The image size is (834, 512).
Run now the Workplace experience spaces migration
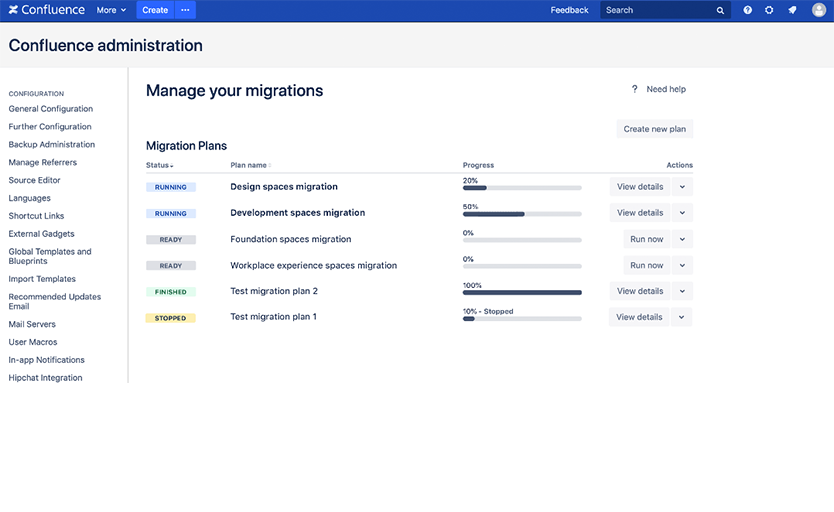(647, 265)
